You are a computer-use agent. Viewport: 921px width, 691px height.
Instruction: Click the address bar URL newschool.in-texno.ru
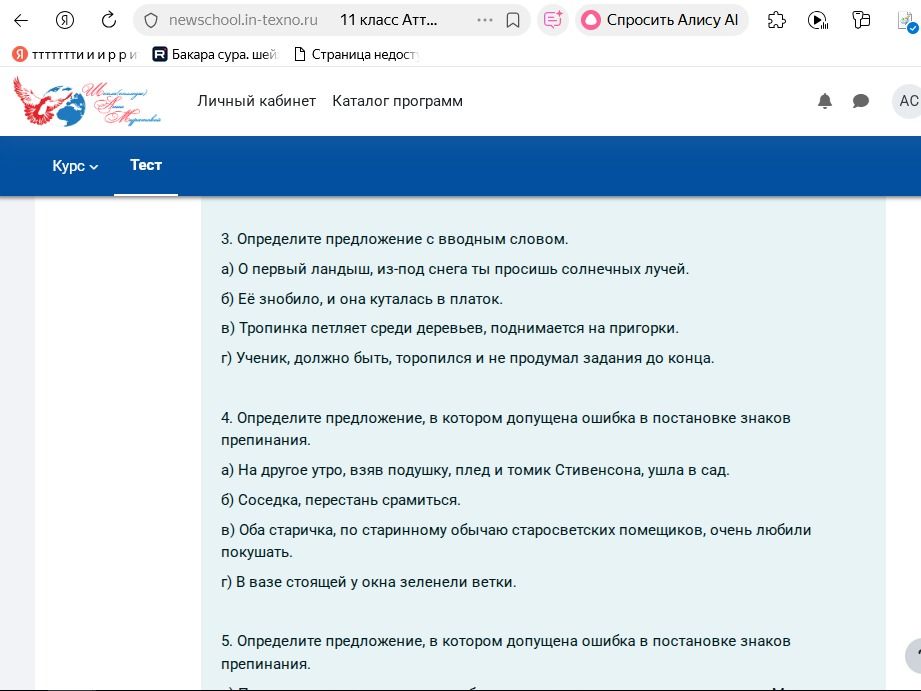tap(243, 20)
